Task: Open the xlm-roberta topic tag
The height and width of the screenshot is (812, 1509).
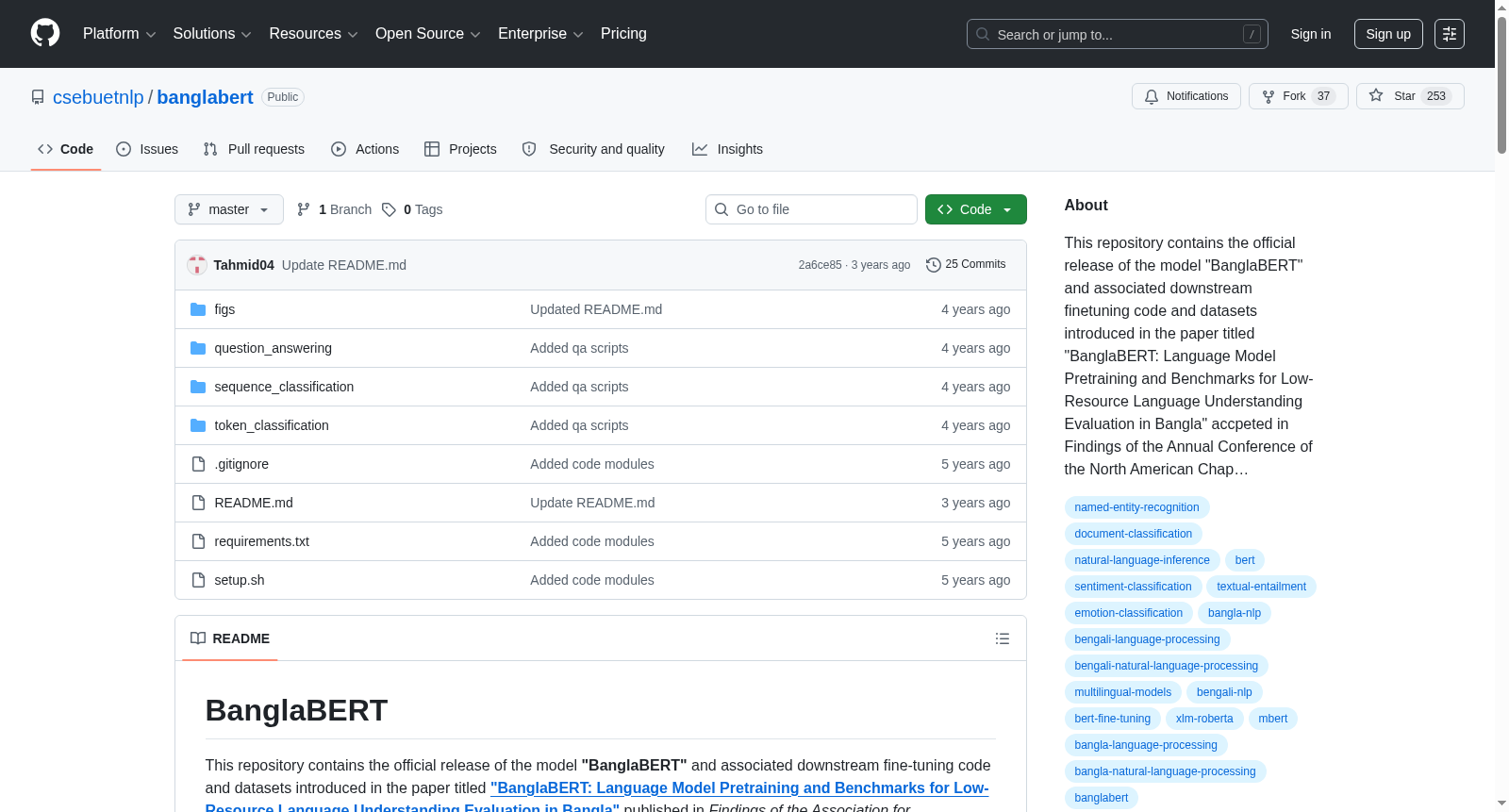Action: (1204, 719)
